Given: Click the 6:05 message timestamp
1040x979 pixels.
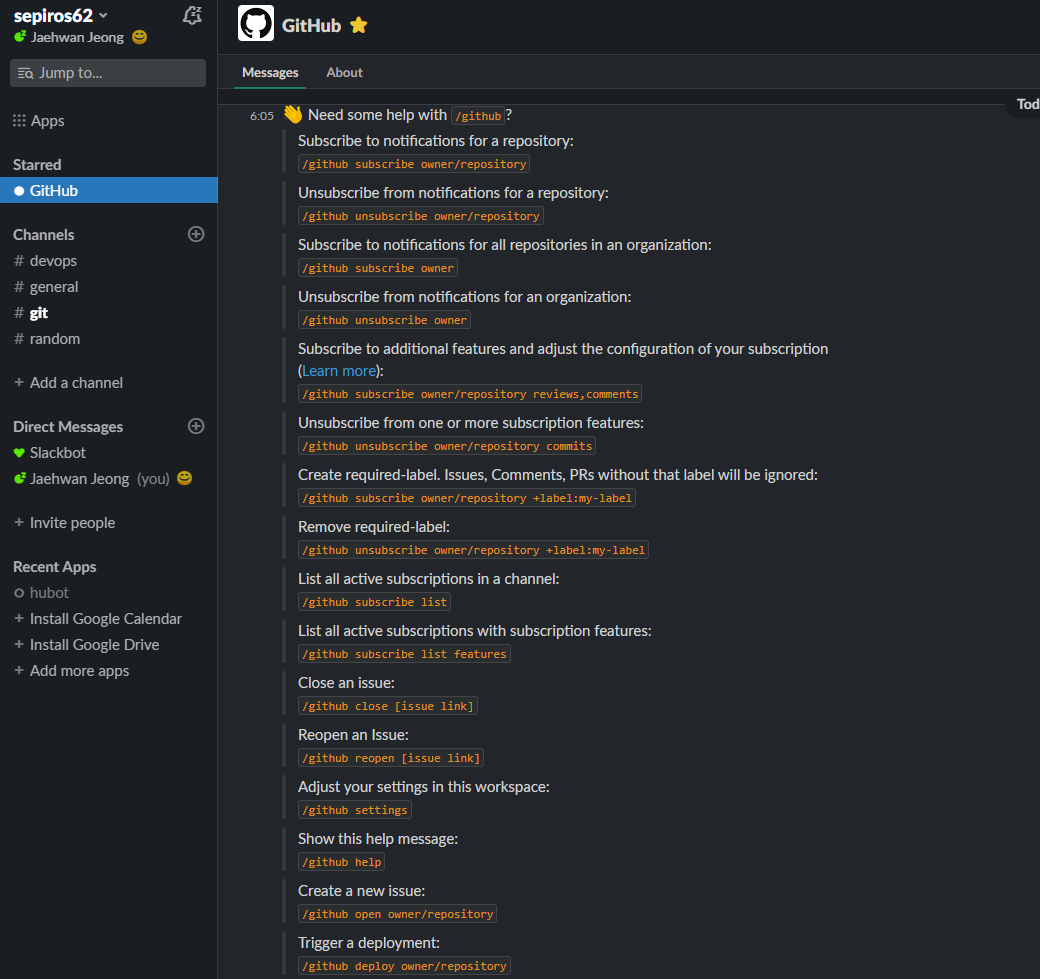Looking at the screenshot, I should (x=261, y=116).
